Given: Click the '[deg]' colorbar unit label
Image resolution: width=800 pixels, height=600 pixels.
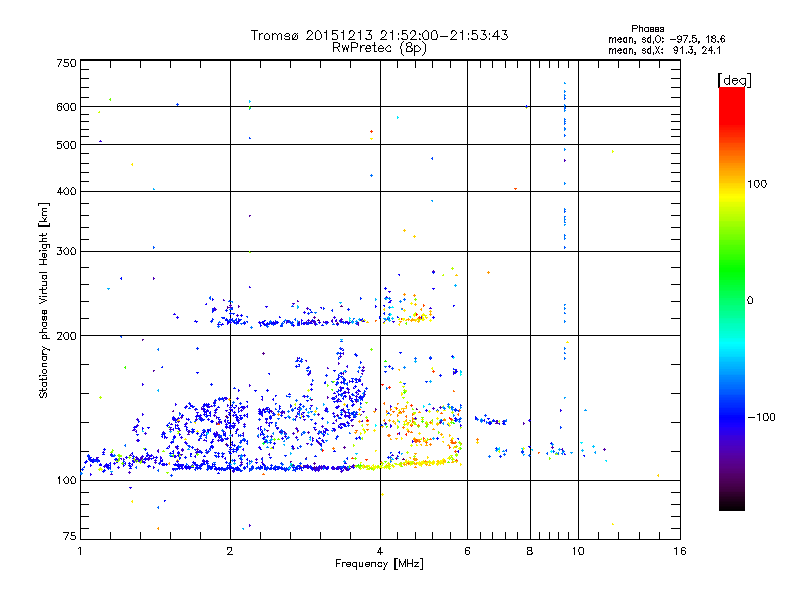Looking at the screenshot, I should click(734, 80).
